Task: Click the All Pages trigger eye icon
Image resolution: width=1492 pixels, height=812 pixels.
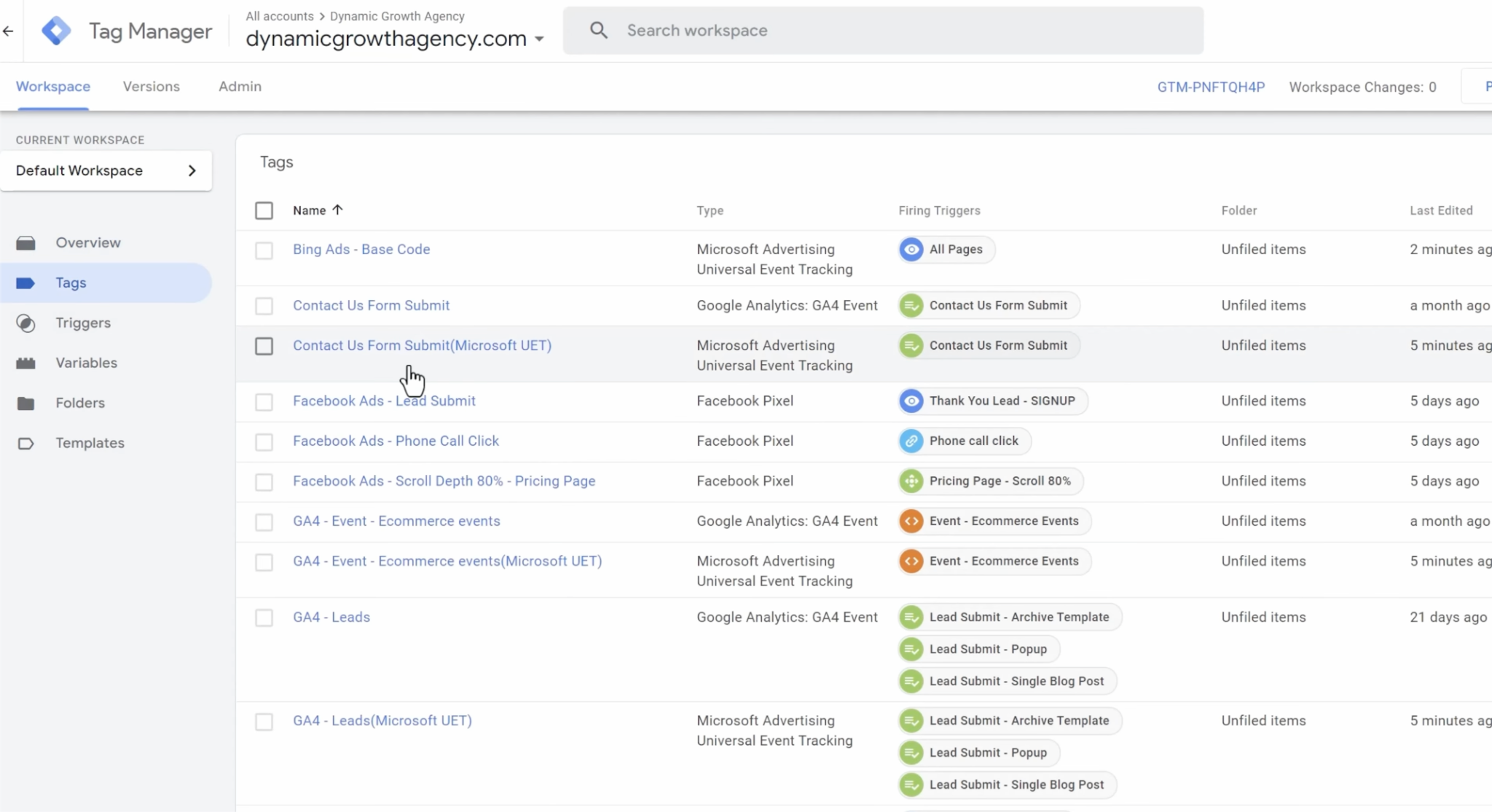Action: [x=911, y=249]
